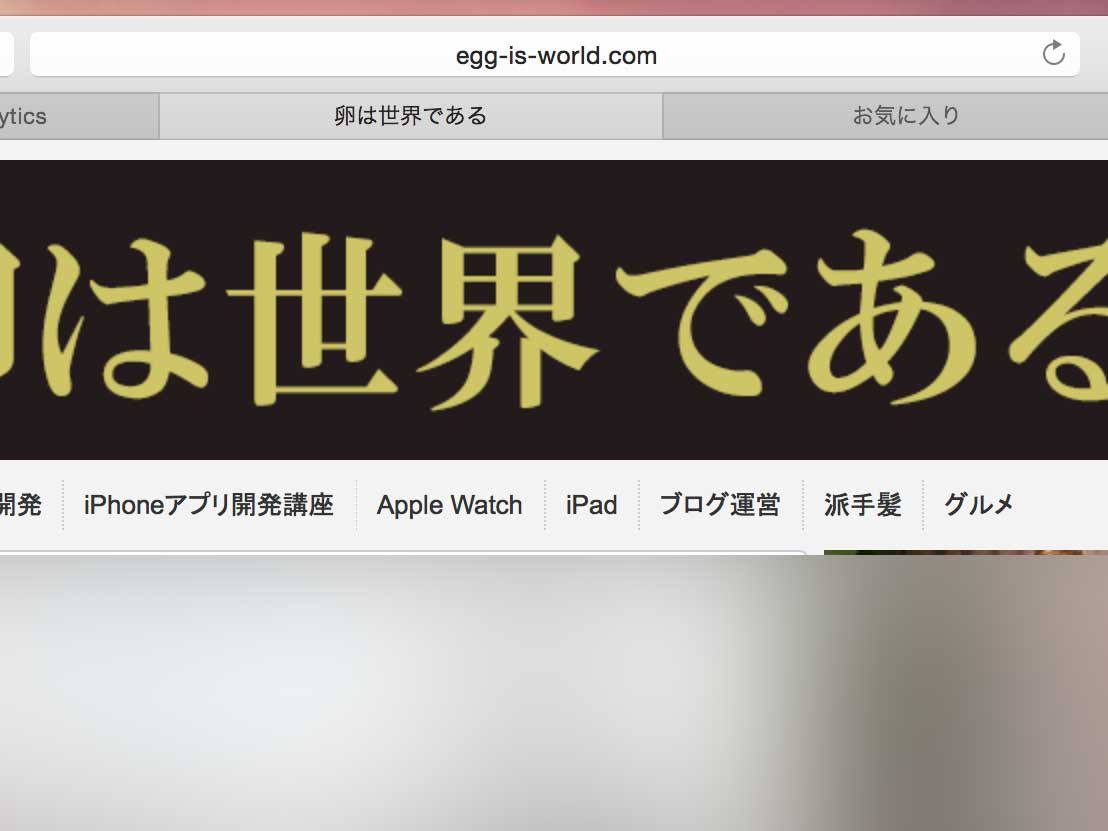Viewport: 1108px width, 831px height.
Task: Switch to the Analytics tab
Action: coord(78,116)
